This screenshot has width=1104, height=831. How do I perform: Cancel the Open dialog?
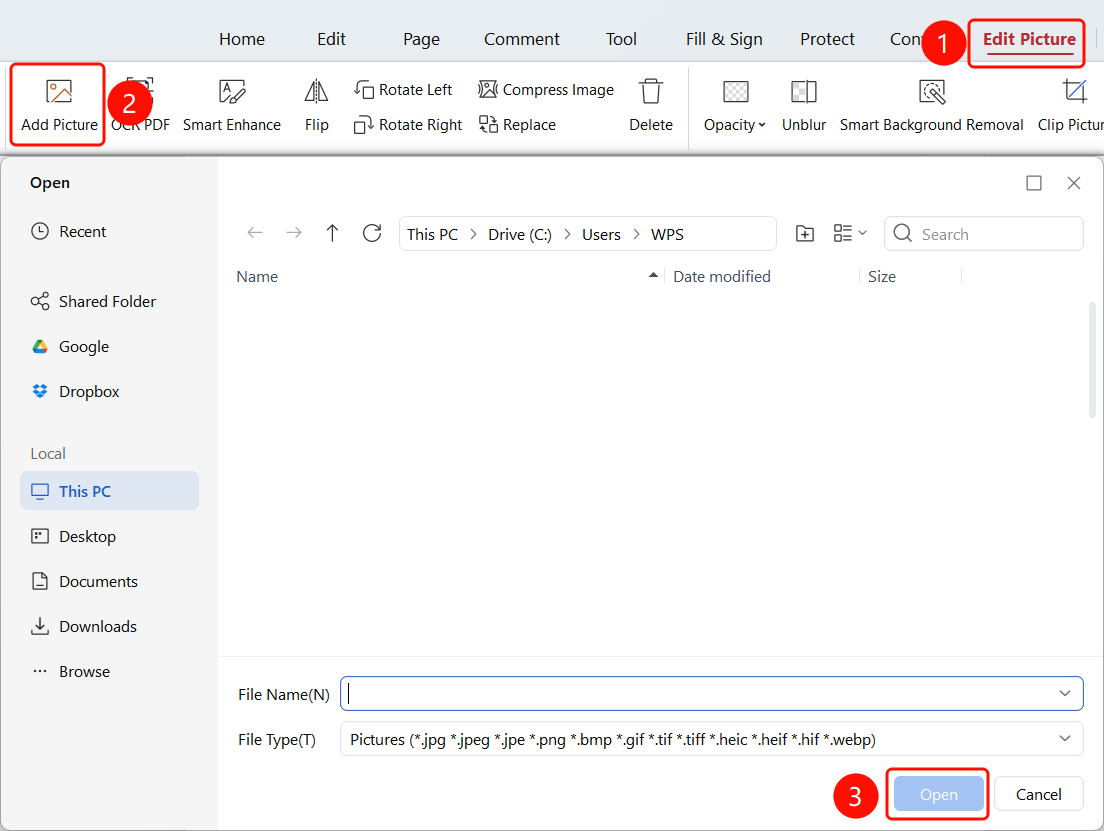pos(1039,794)
